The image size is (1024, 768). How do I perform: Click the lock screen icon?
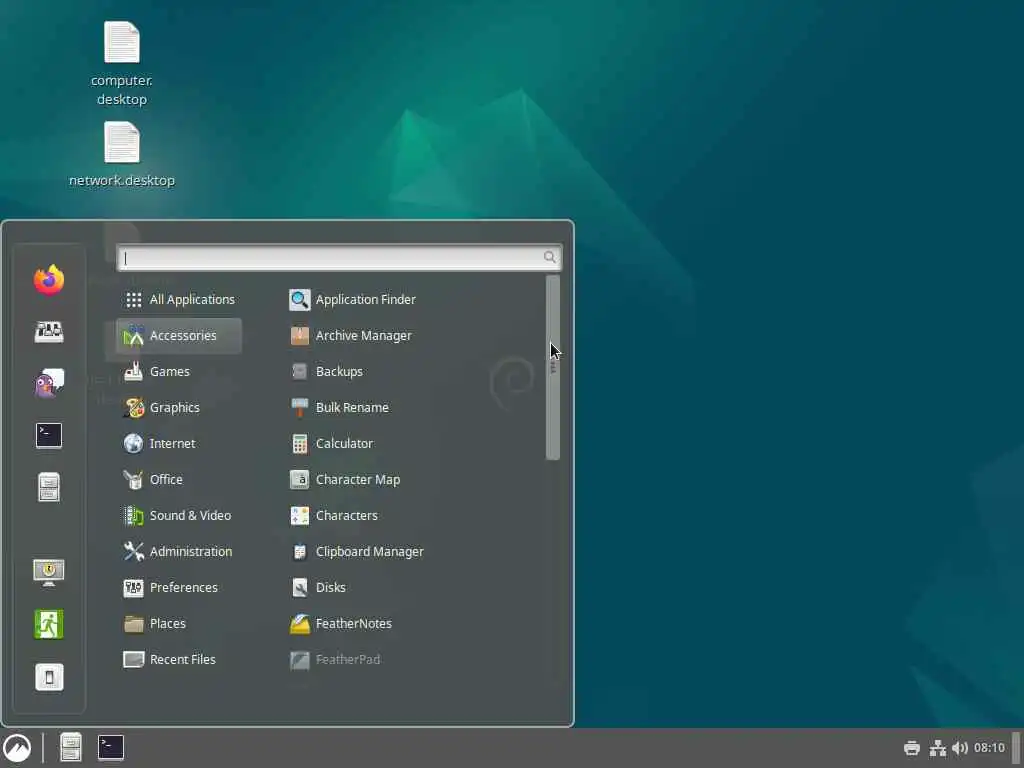click(x=49, y=573)
